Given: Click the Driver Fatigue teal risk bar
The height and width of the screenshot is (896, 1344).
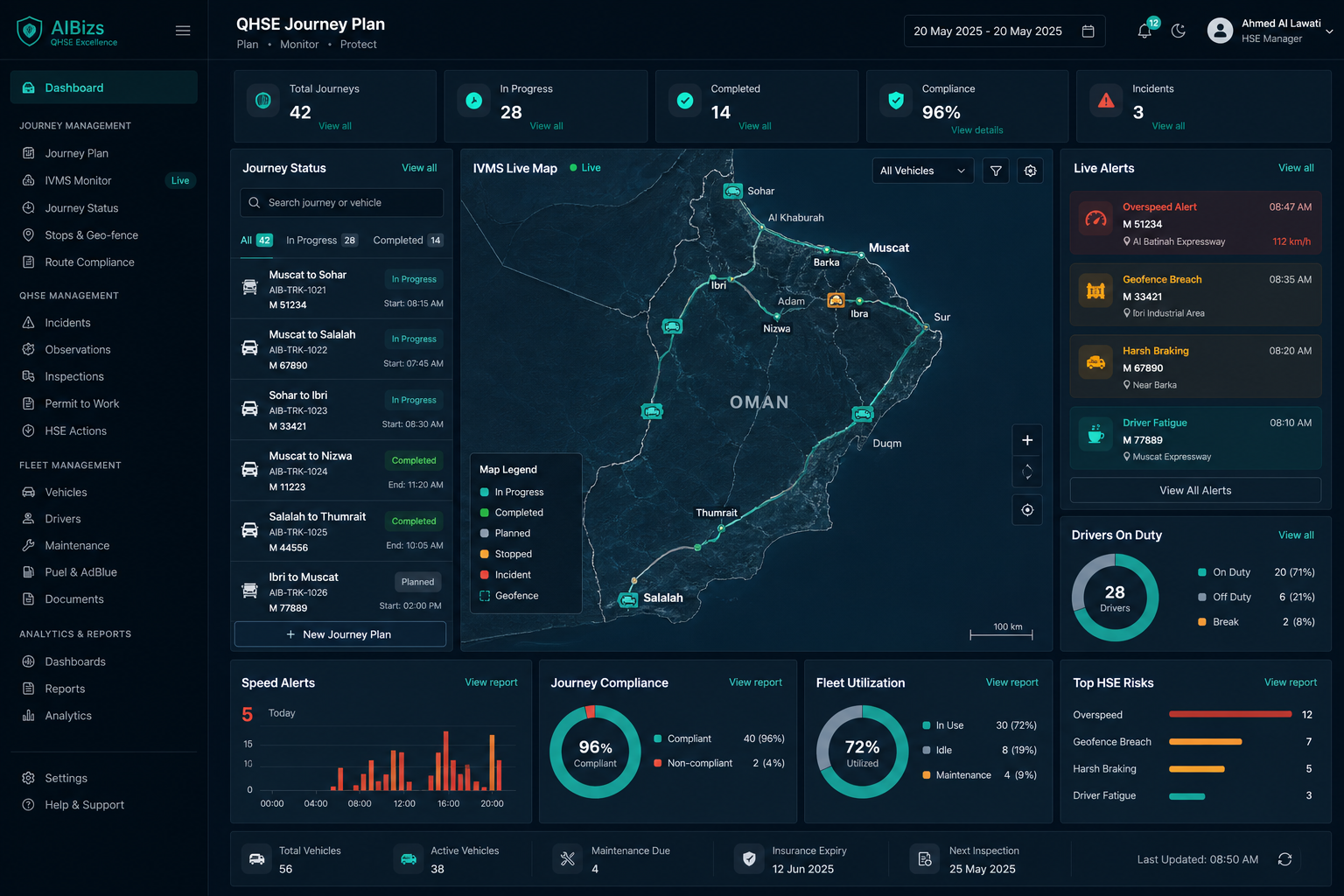Looking at the screenshot, I should 1187,796.
